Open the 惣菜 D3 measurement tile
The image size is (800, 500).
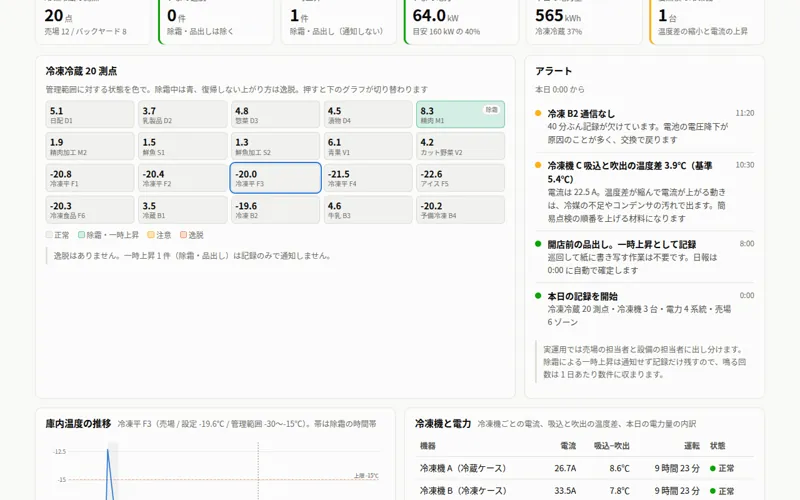point(276,114)
